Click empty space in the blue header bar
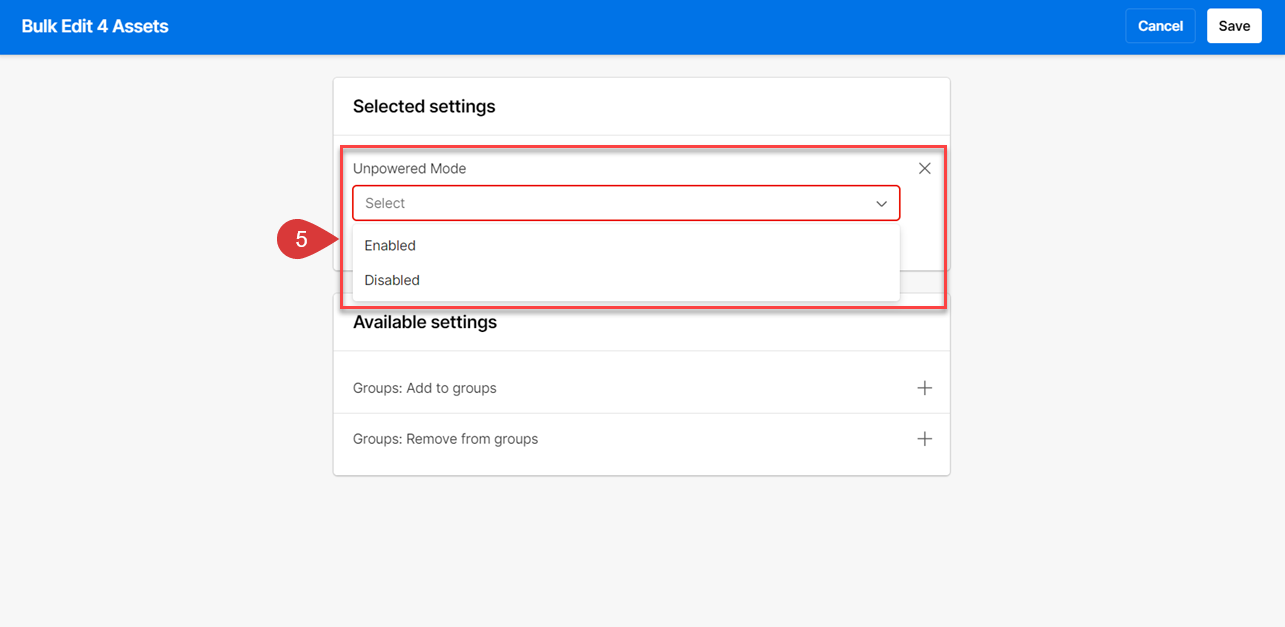 click(640, 27)
